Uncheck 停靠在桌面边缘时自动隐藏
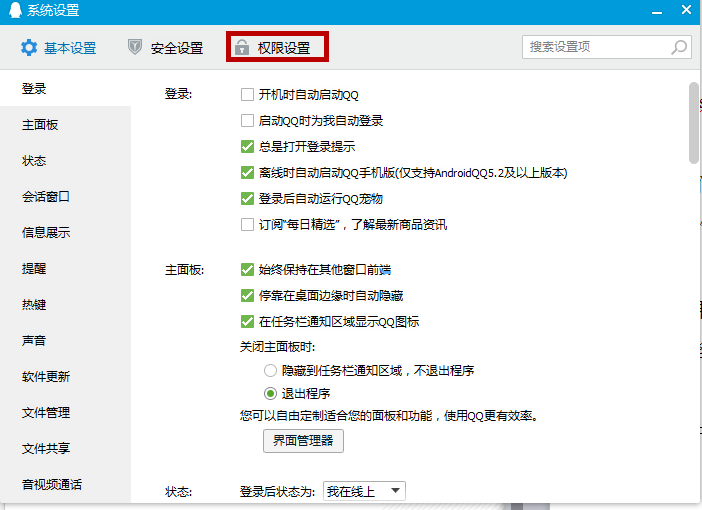The height and width of the screenshot is (510, 702). click(247, 296)
